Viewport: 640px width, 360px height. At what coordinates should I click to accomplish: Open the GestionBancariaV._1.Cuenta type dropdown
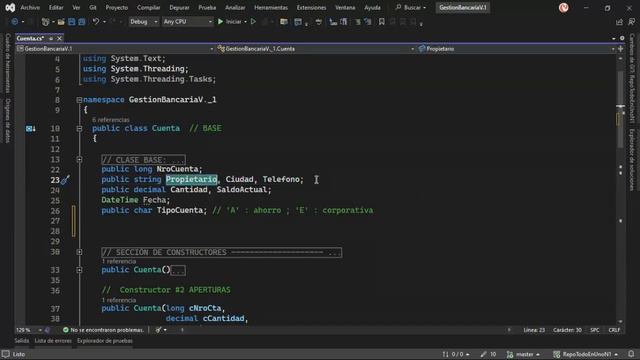pos(316,49)
